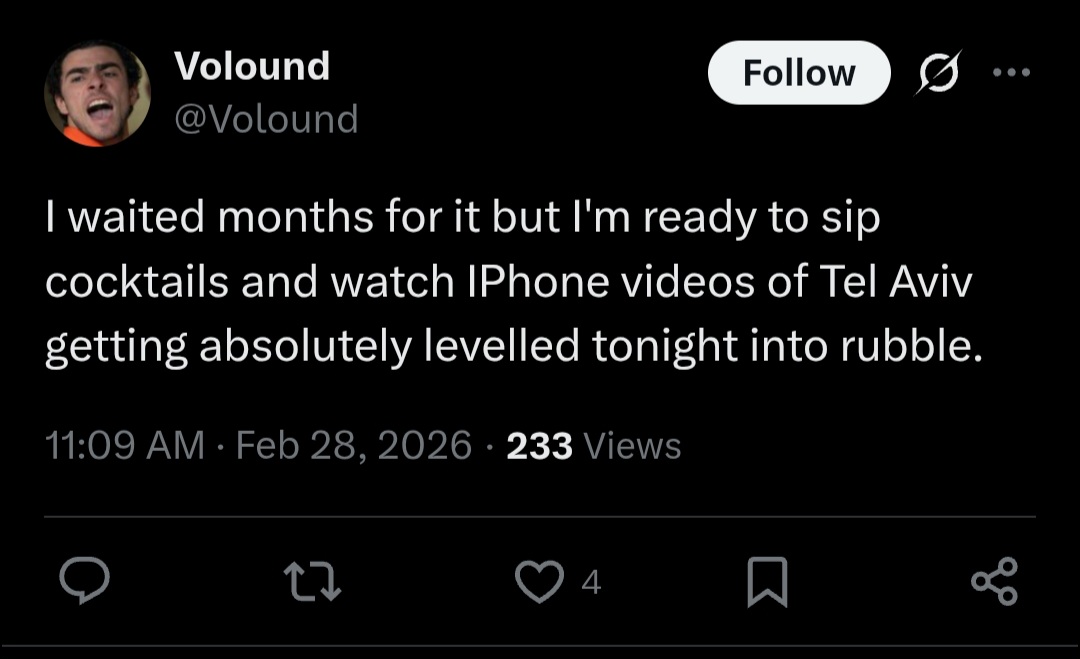Bookmark this post
1080x659 pixels.
click(768, 582)
